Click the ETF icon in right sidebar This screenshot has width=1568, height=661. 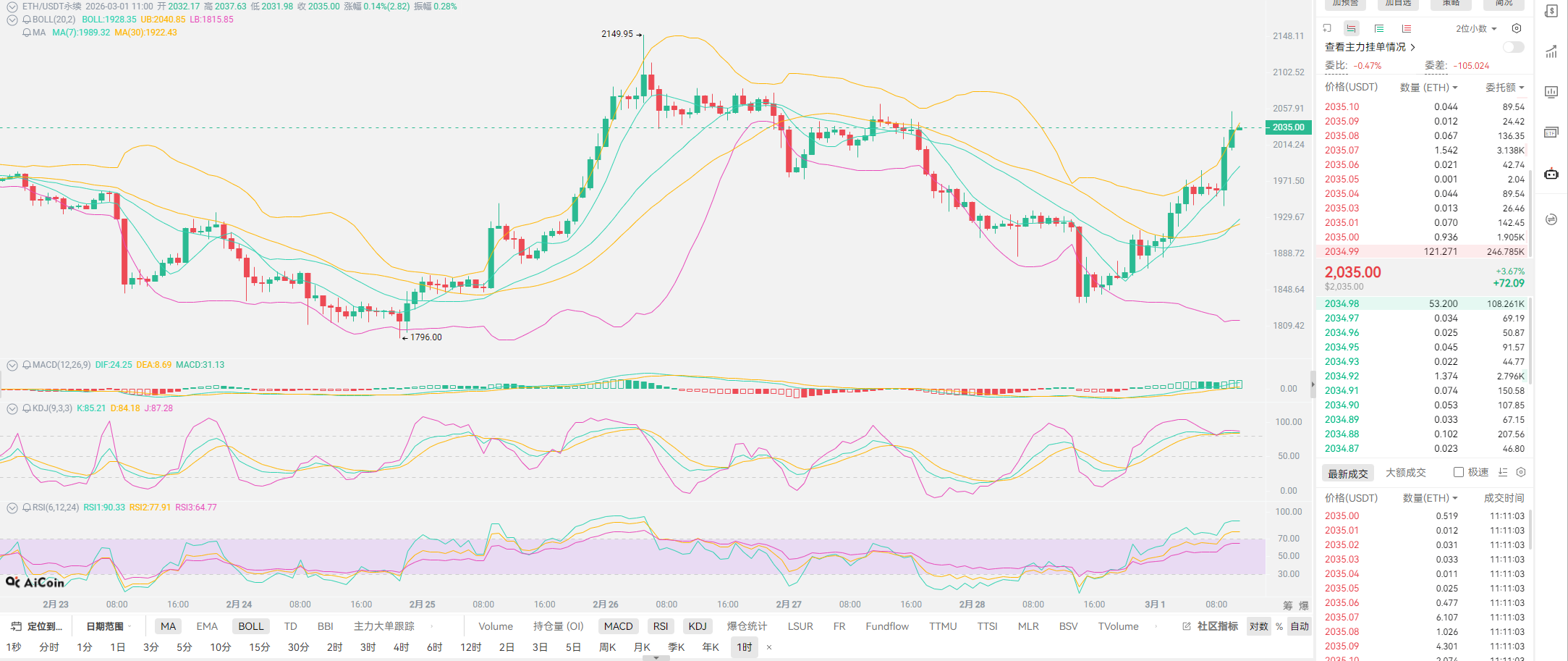(x=1551, y=132)
